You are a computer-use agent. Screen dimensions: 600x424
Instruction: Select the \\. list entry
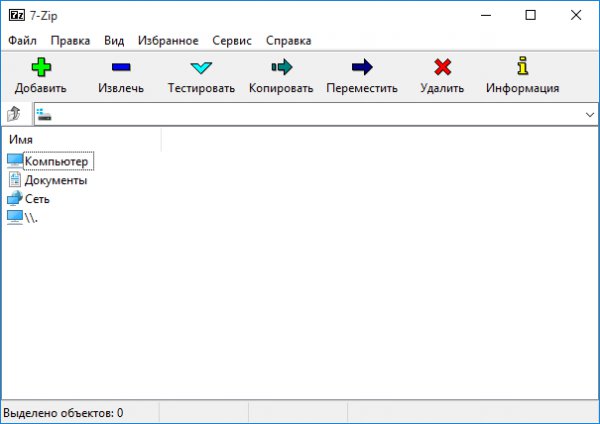(x=31, y=217)
